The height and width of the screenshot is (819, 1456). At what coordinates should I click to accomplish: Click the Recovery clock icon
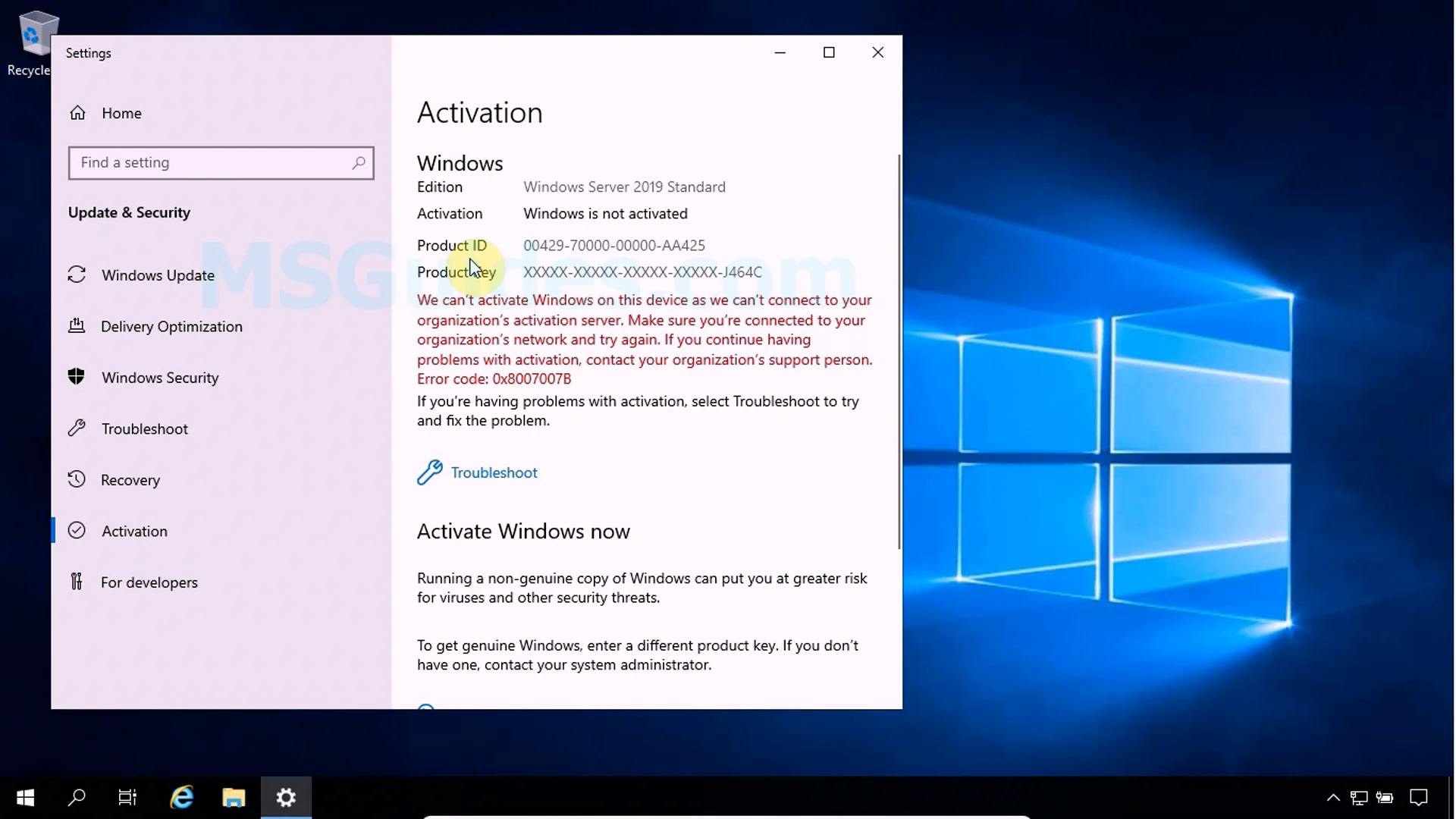pyautogui.click(x=77, y=479)
